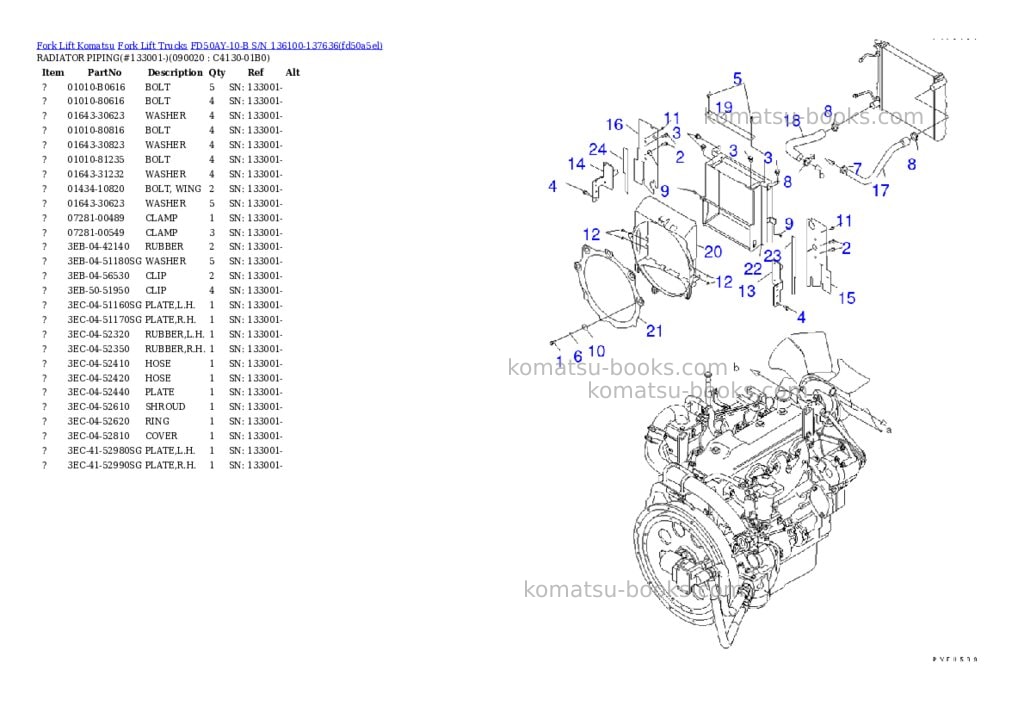Click the PartNo column header
Screen dimensions: 1024x725
104,72
